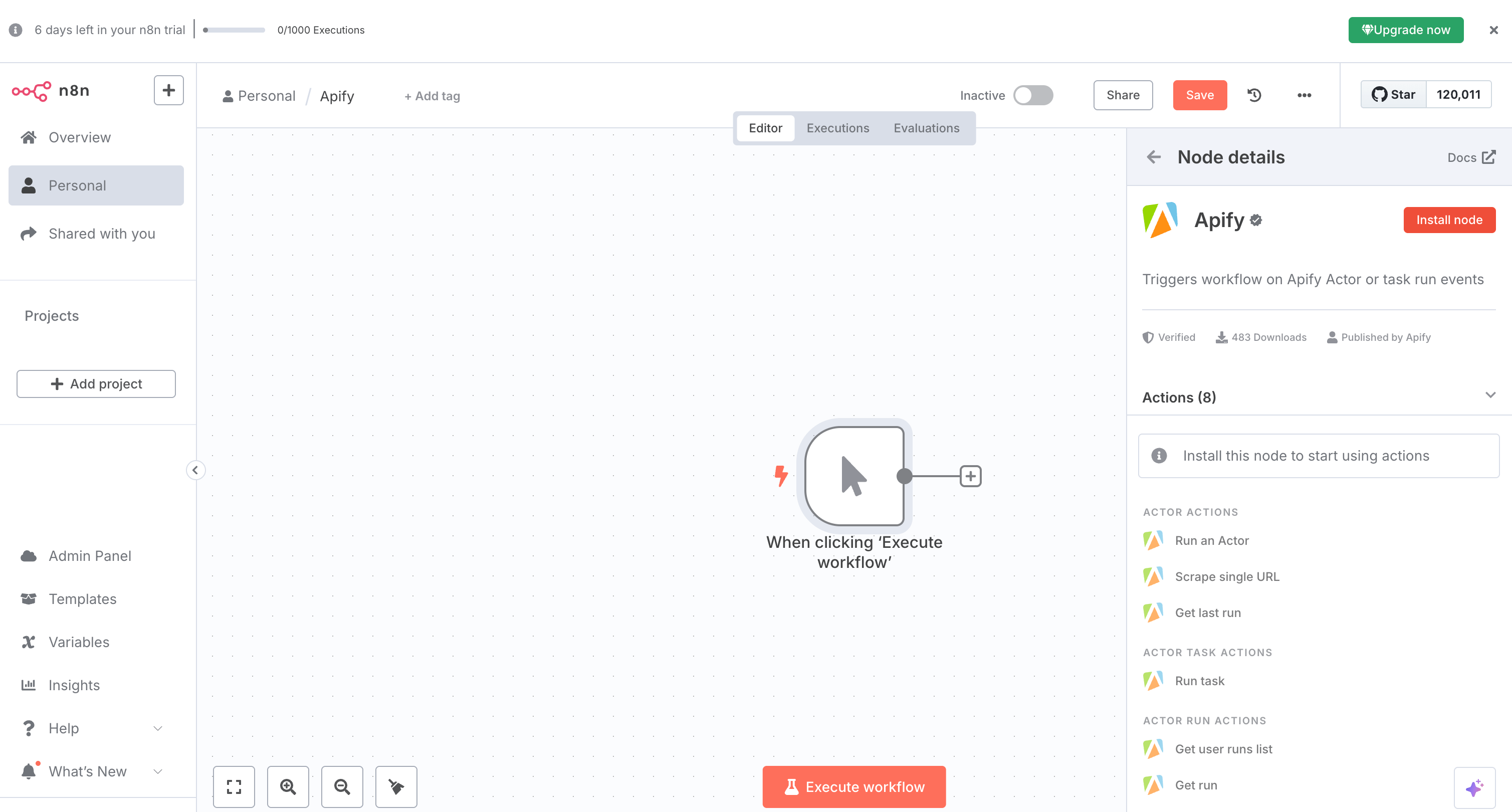Add a tag to the Apify workflow

[x=432, y=96]
